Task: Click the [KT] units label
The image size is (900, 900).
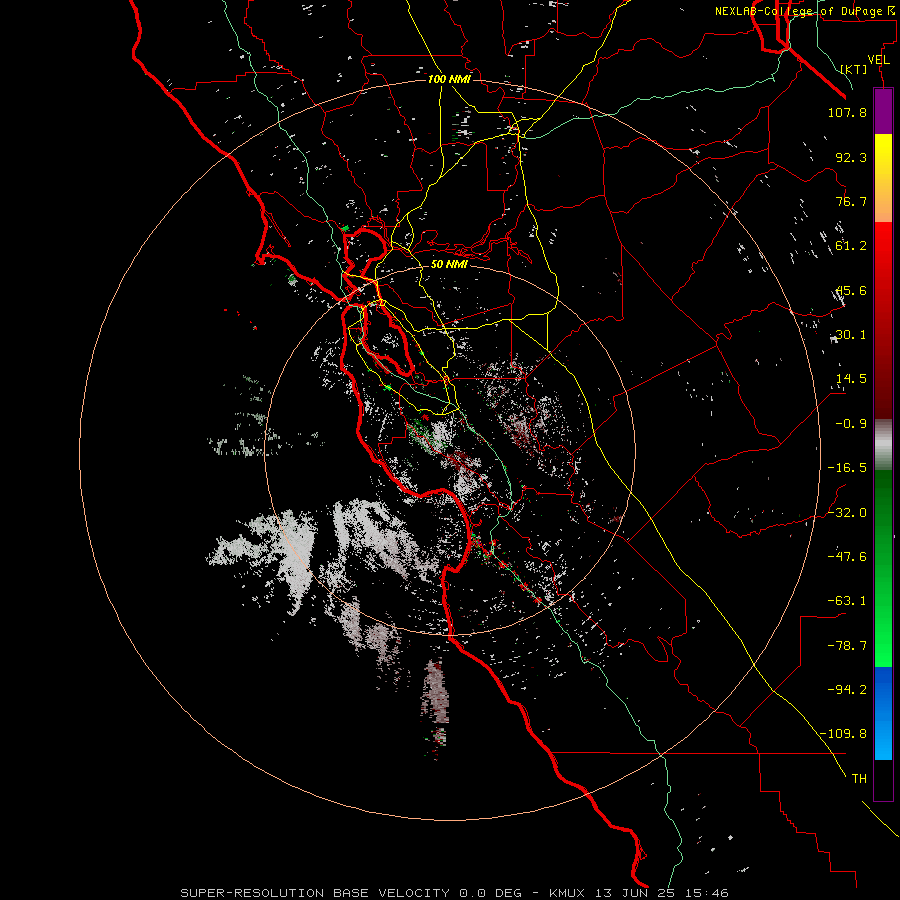Action: 854,69
